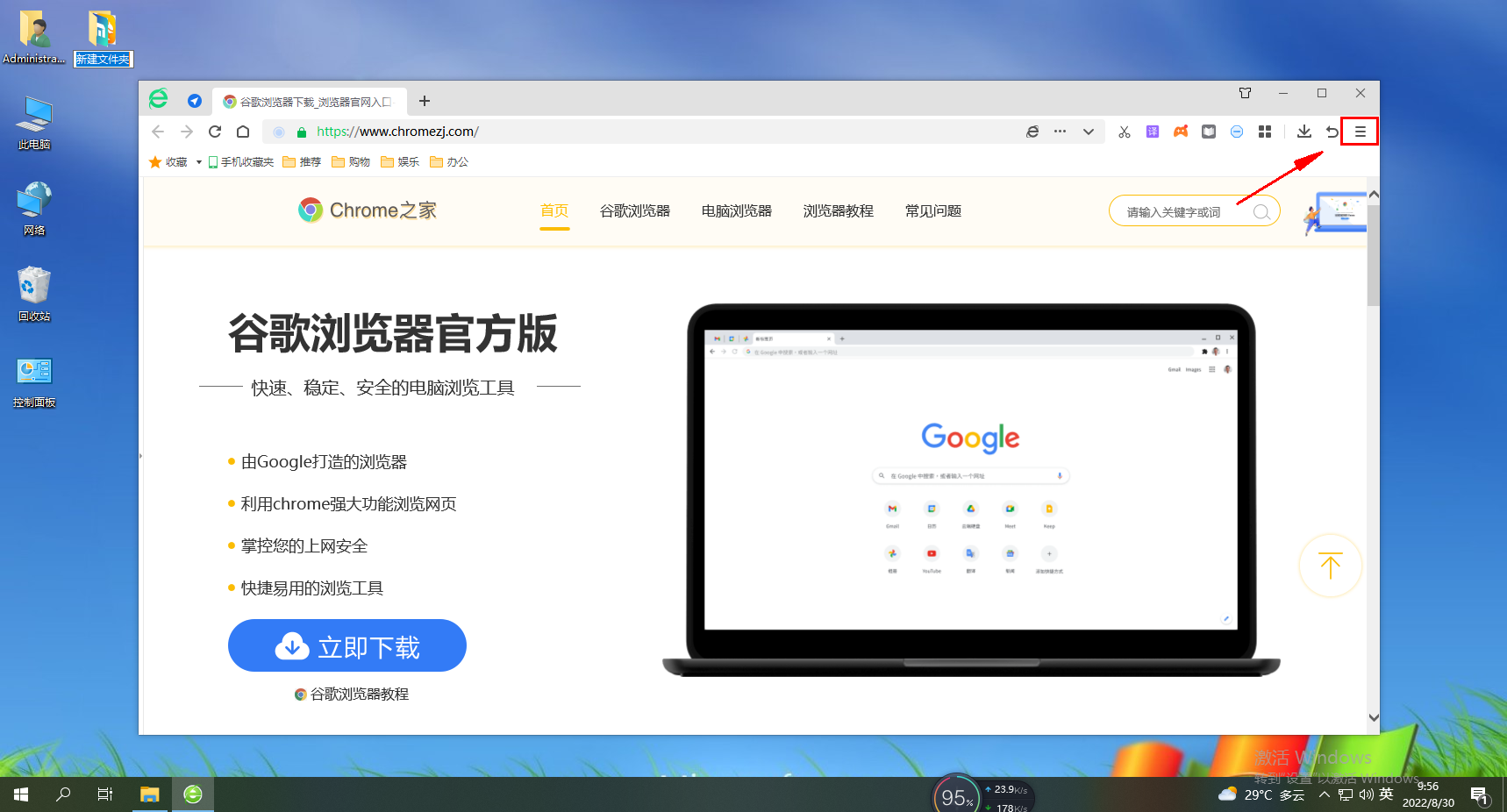
Task: Go to browser home page icon
Action: coord(243,132)
